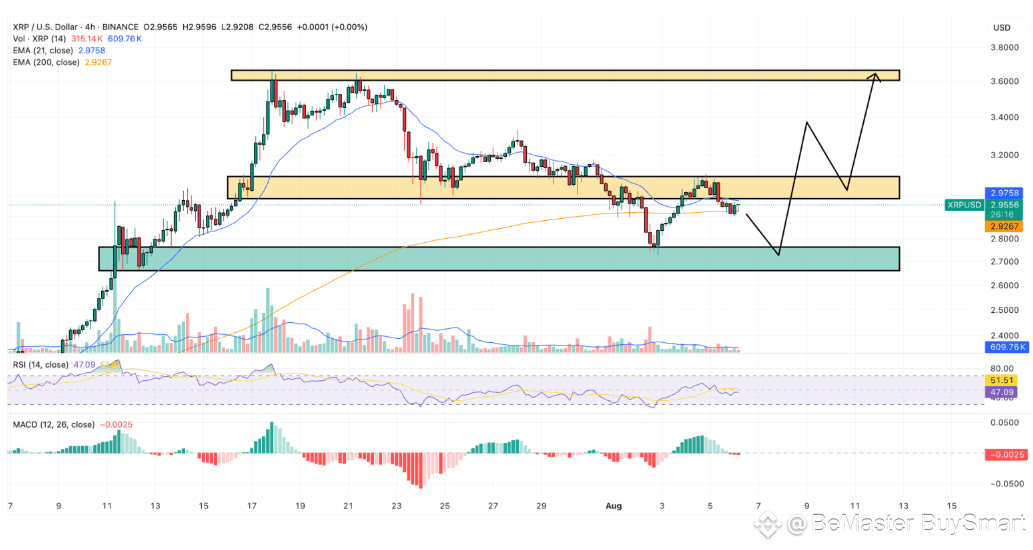The width and height of the screenshot is (1033, 550).
Task: Click the 3.2000 price axis label
Action: click(x=1005, y=155)
